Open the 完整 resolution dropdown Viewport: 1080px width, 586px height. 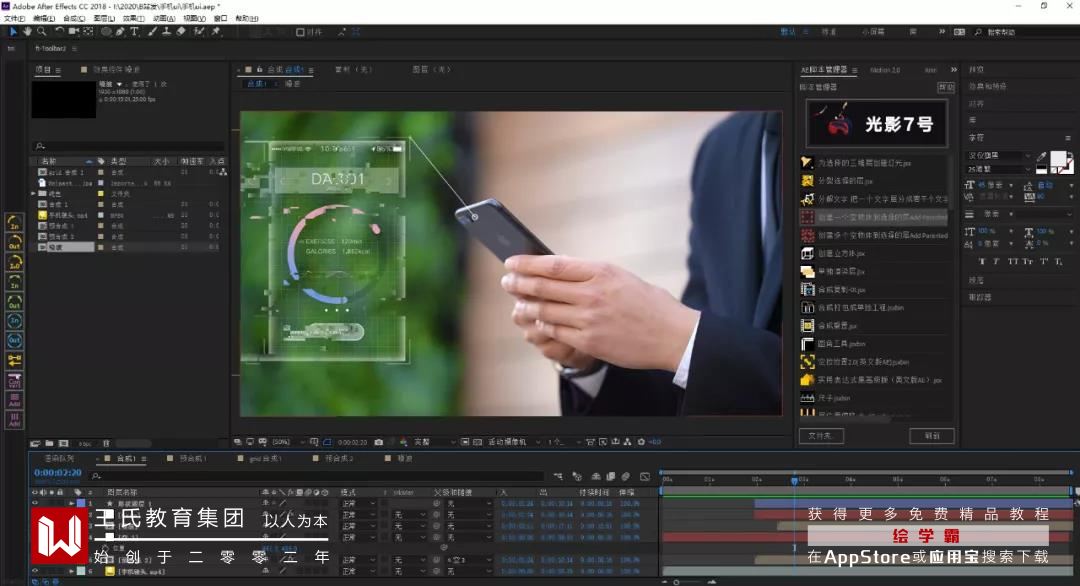click(x=435, y=442)
